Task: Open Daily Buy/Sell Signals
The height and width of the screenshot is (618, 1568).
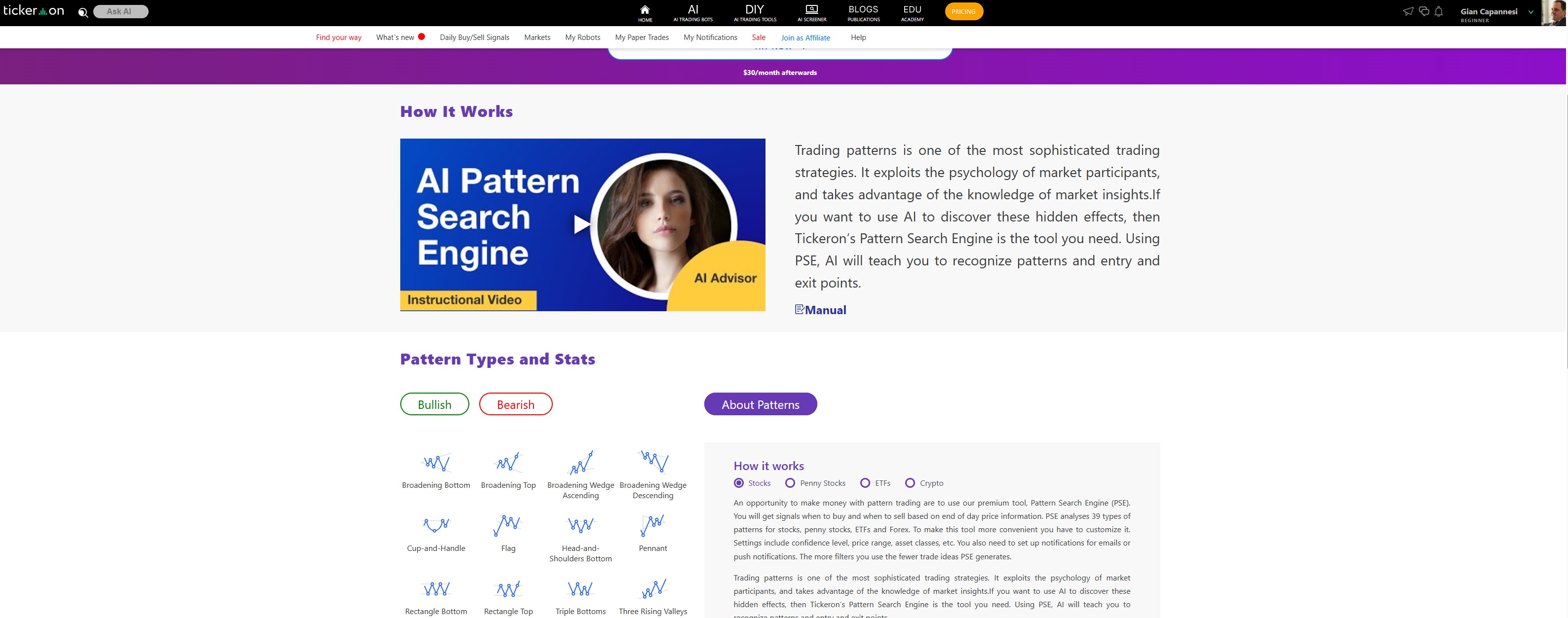Action: [x=474, y=37]
